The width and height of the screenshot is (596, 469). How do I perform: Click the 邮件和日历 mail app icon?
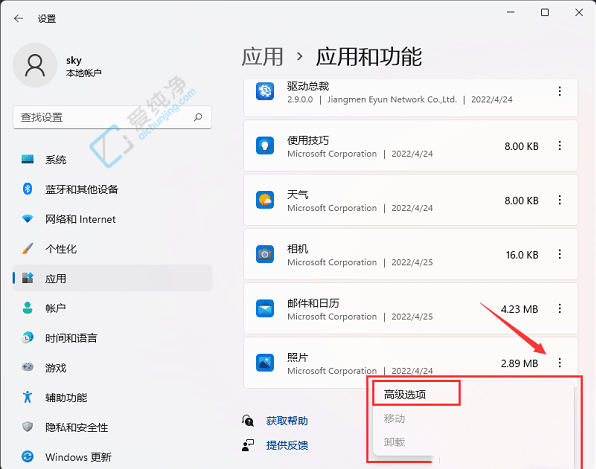click(265, 309)
